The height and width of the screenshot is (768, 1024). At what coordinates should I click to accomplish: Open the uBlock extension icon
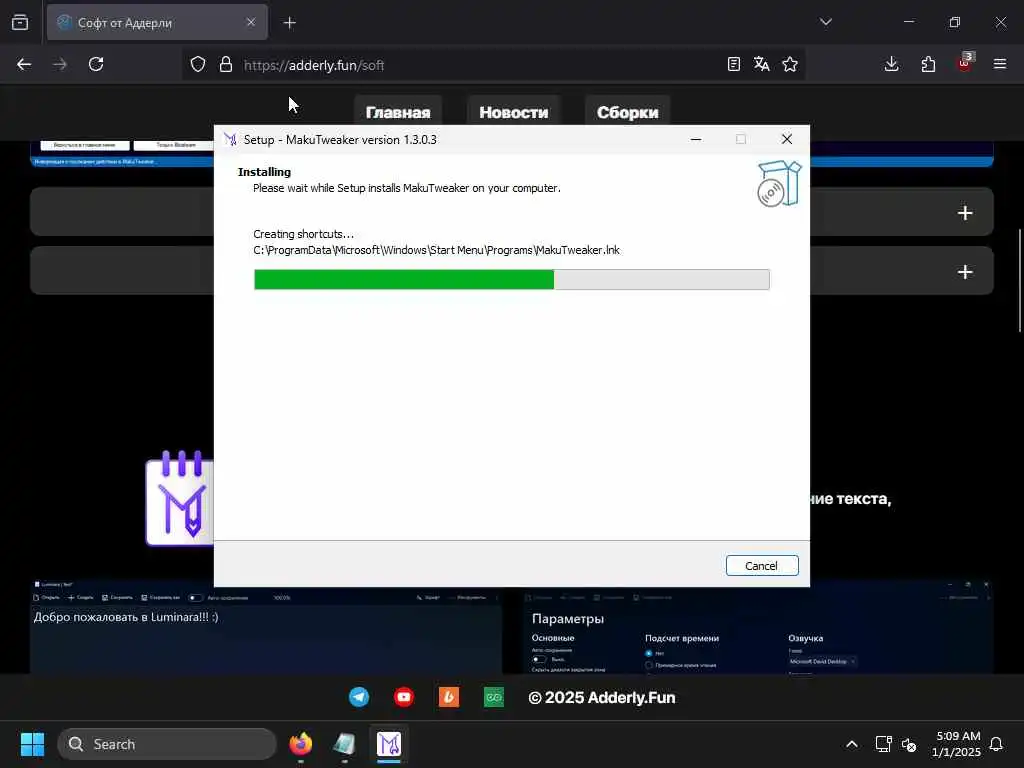pos(965,63)
